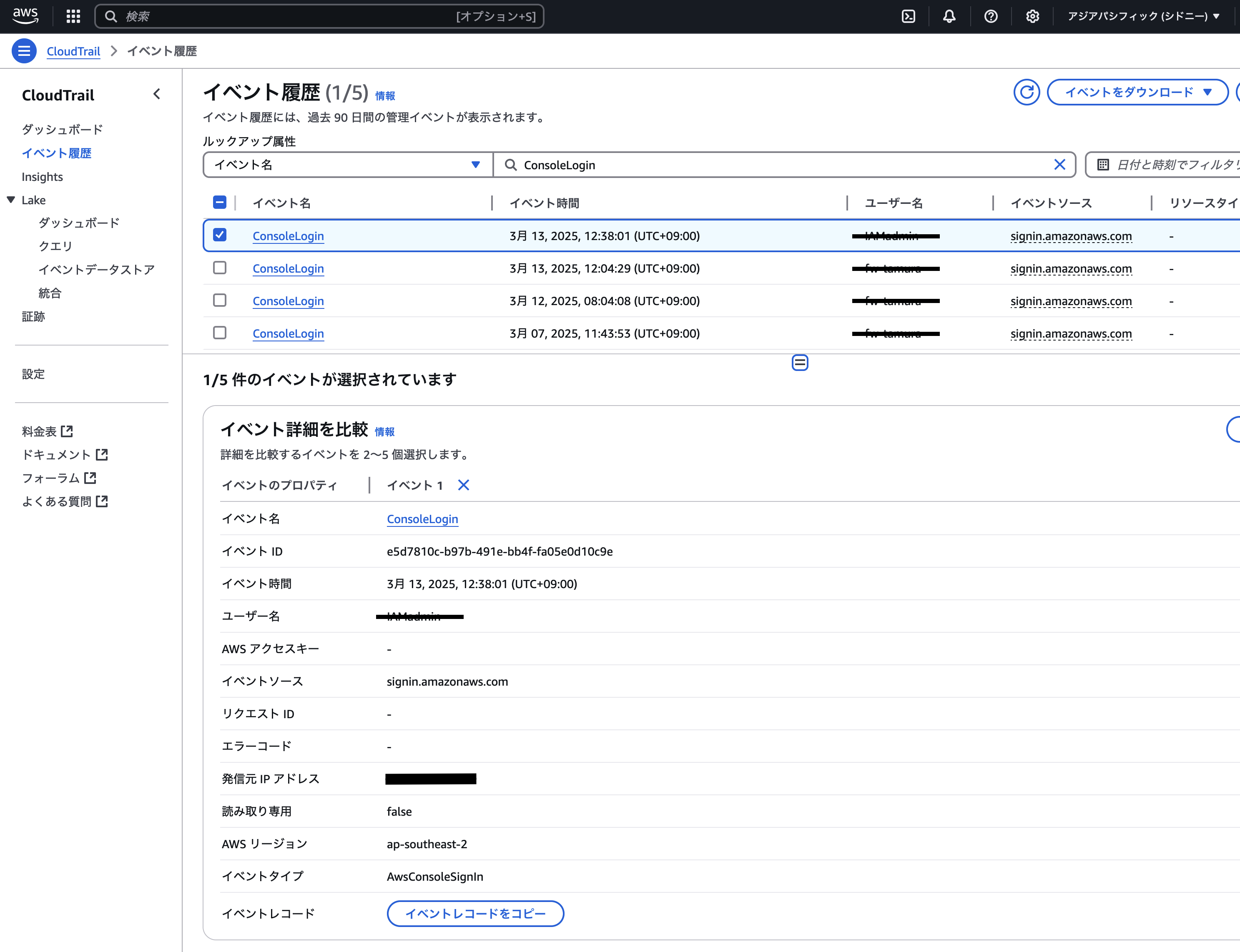Click the help question mark icon
This screenshot has width=1240, height=952.
[991, 16]
